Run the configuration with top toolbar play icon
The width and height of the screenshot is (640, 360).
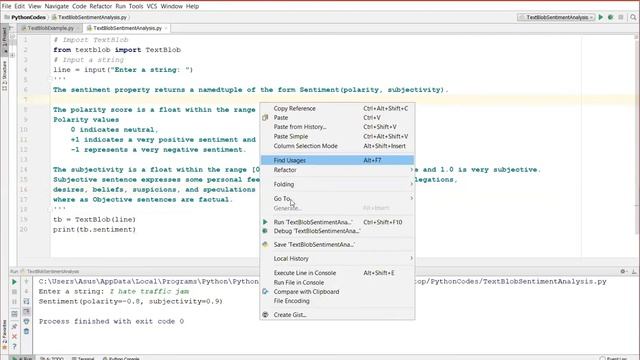601,17
